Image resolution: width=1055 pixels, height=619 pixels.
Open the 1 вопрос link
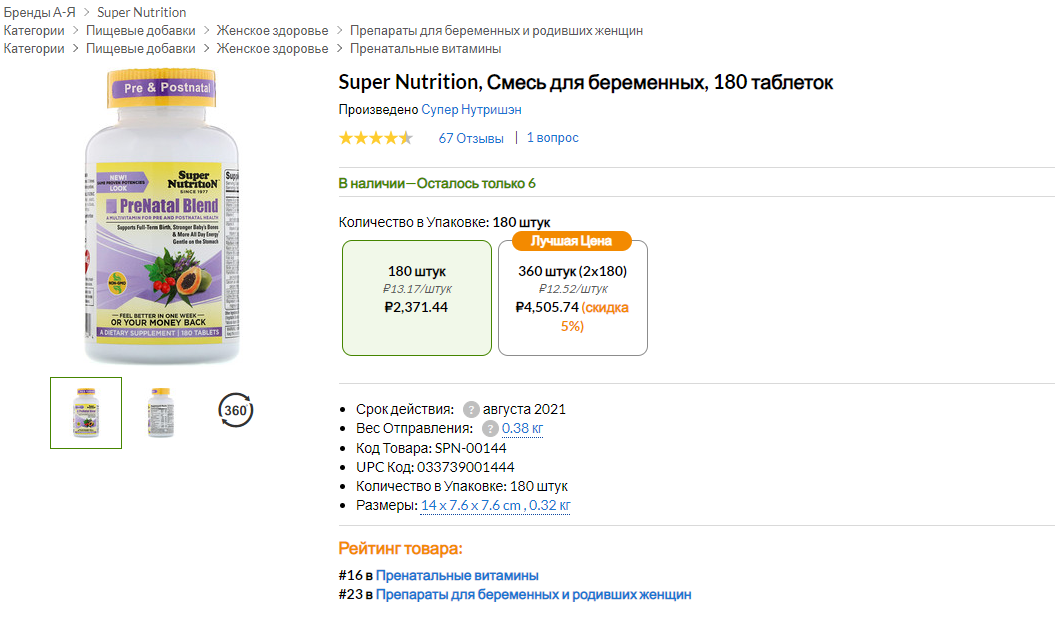[553, 138]
